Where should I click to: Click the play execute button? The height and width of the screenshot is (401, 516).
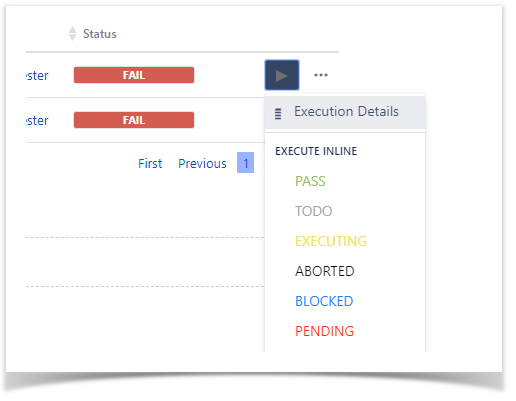click(282, 75)
